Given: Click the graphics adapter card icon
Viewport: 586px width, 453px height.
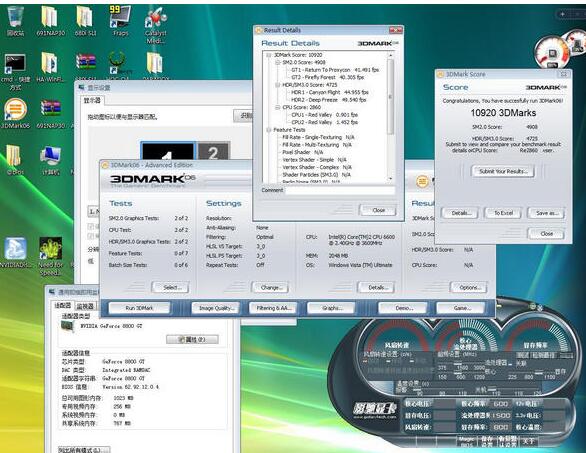Looking at the screenshot, I should (68, 326).
